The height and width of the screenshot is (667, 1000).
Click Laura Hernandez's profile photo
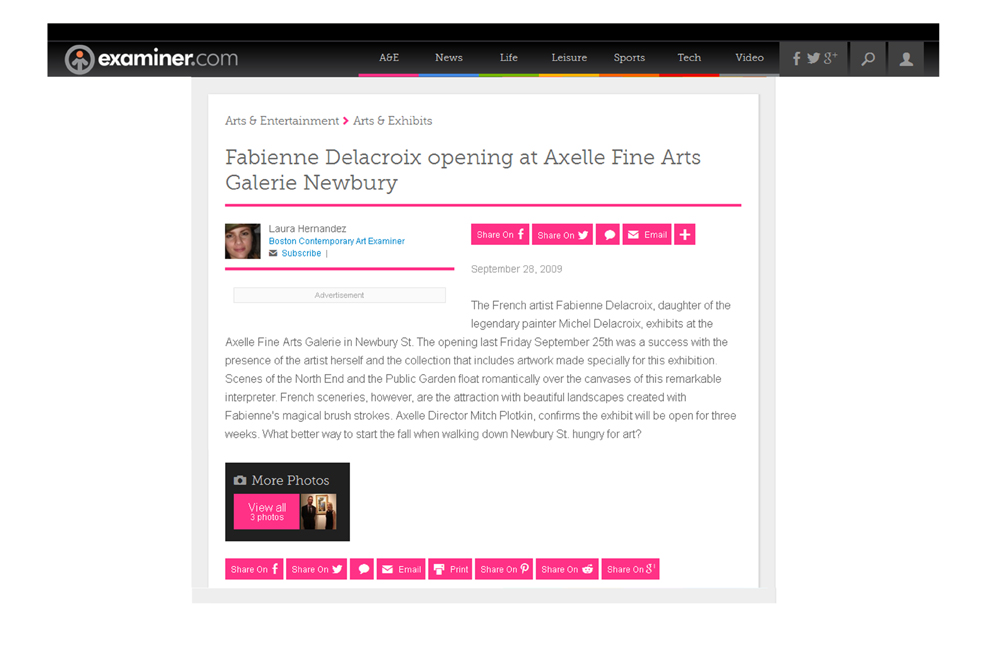243,241
